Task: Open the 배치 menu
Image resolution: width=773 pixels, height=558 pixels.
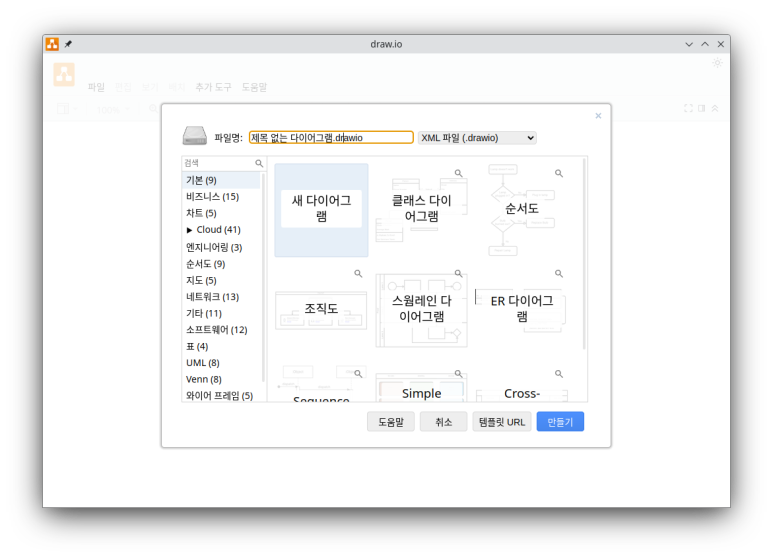Action: pos(176,87)
